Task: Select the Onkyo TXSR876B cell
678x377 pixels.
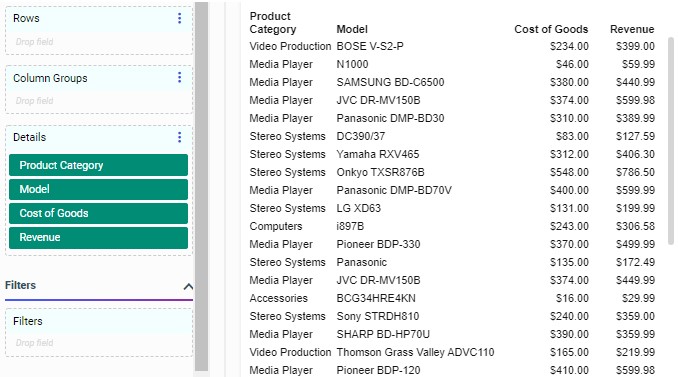Action: pos(381,173)
